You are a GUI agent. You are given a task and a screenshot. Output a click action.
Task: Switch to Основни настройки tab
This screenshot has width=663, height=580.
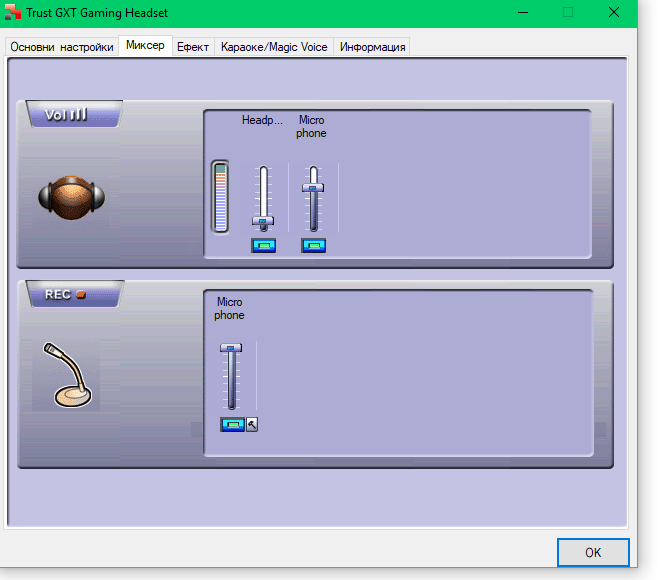click(62, 47)
